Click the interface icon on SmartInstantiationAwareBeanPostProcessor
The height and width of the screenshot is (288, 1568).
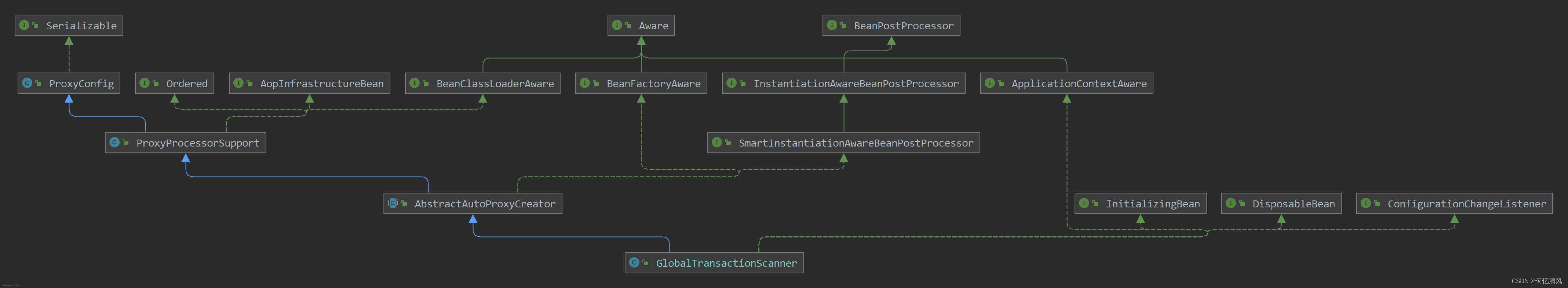click(717, 142)
